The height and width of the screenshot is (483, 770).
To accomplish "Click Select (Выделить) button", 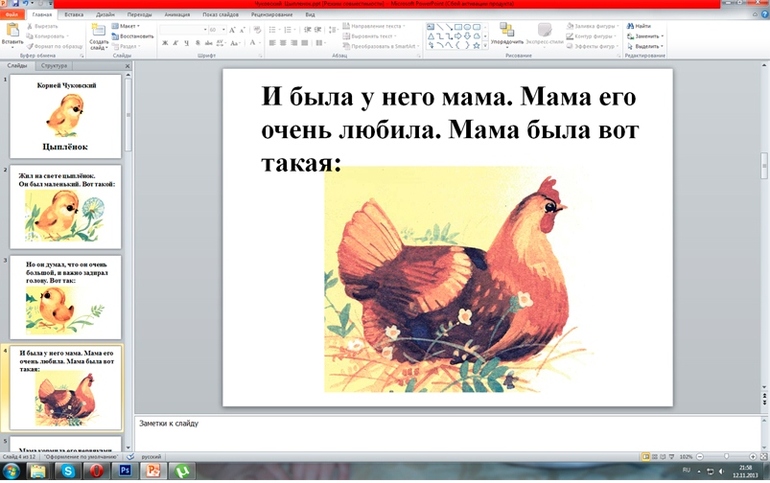I will 645,46.
